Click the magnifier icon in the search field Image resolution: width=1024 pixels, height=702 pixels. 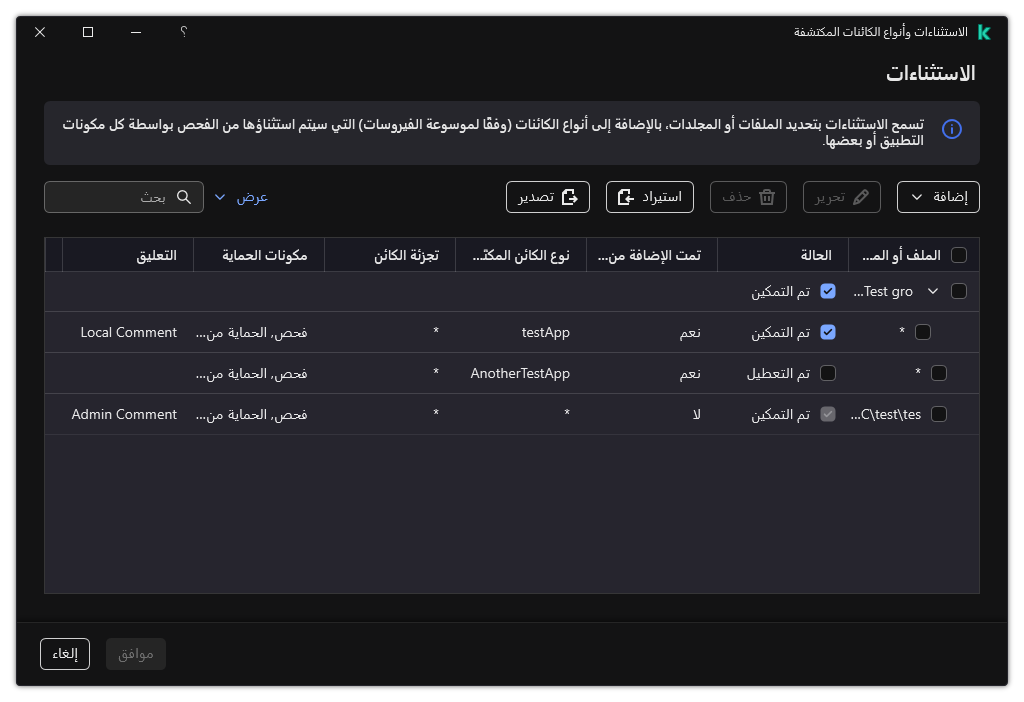pyautogui.click(x=184, y=197)
